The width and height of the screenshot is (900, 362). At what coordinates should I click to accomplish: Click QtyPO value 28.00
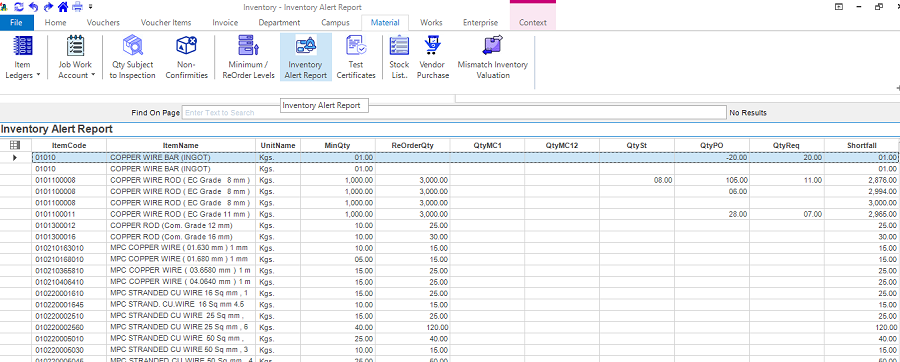(x=712, y=214)
